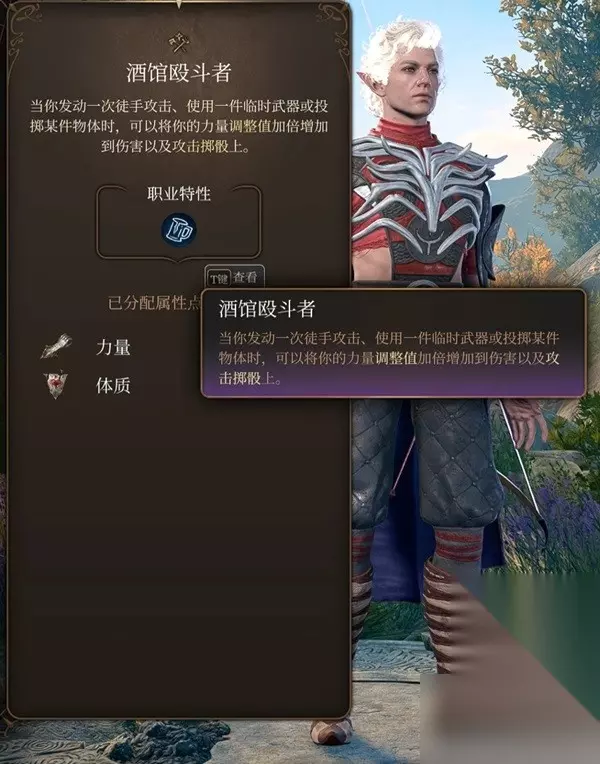Screen dimensions: 600x764
Task: Click the top-right corner flourish of panel
Action: [332, 19]
